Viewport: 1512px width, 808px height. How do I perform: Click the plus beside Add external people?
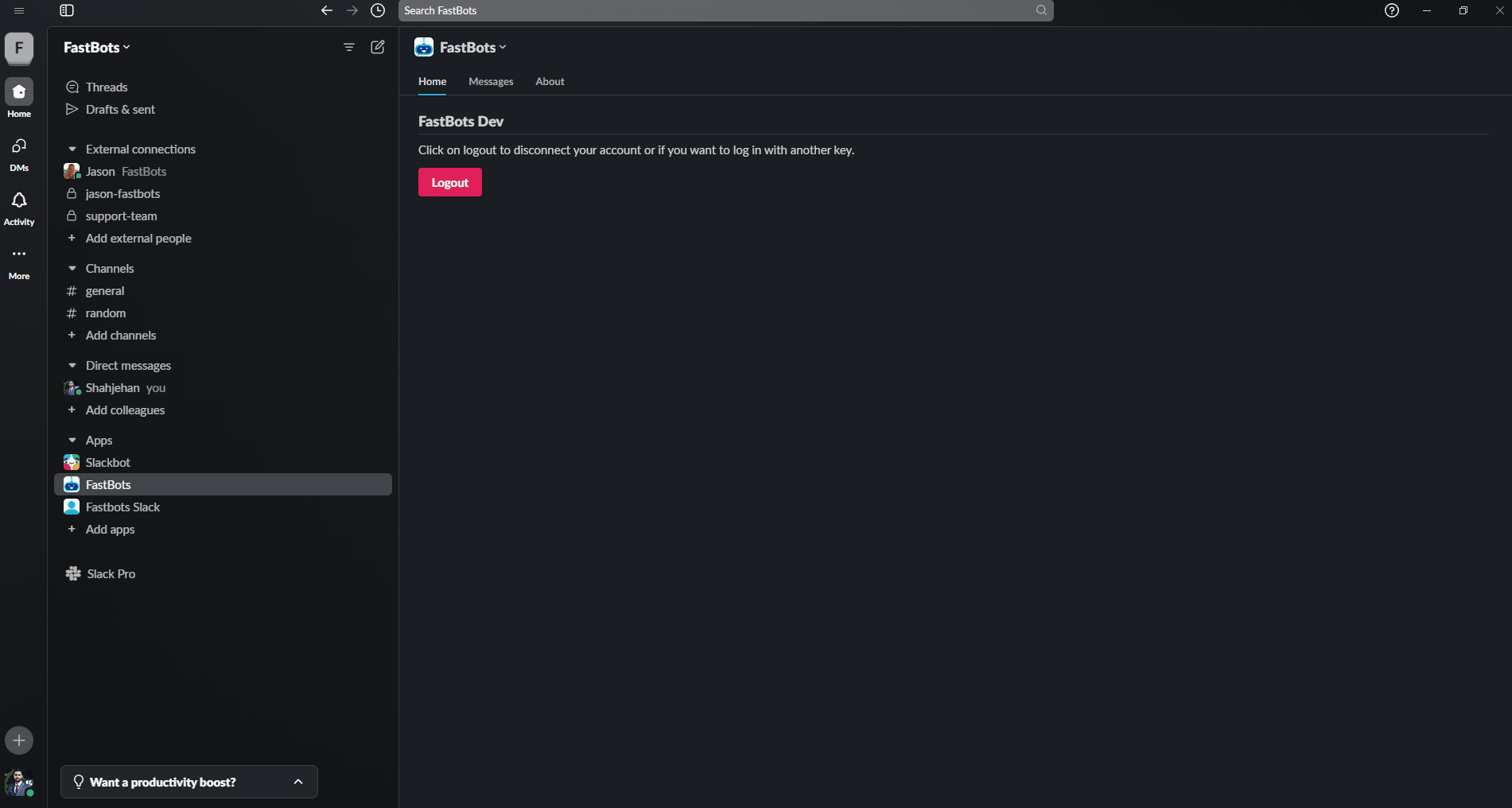[72, 238]
